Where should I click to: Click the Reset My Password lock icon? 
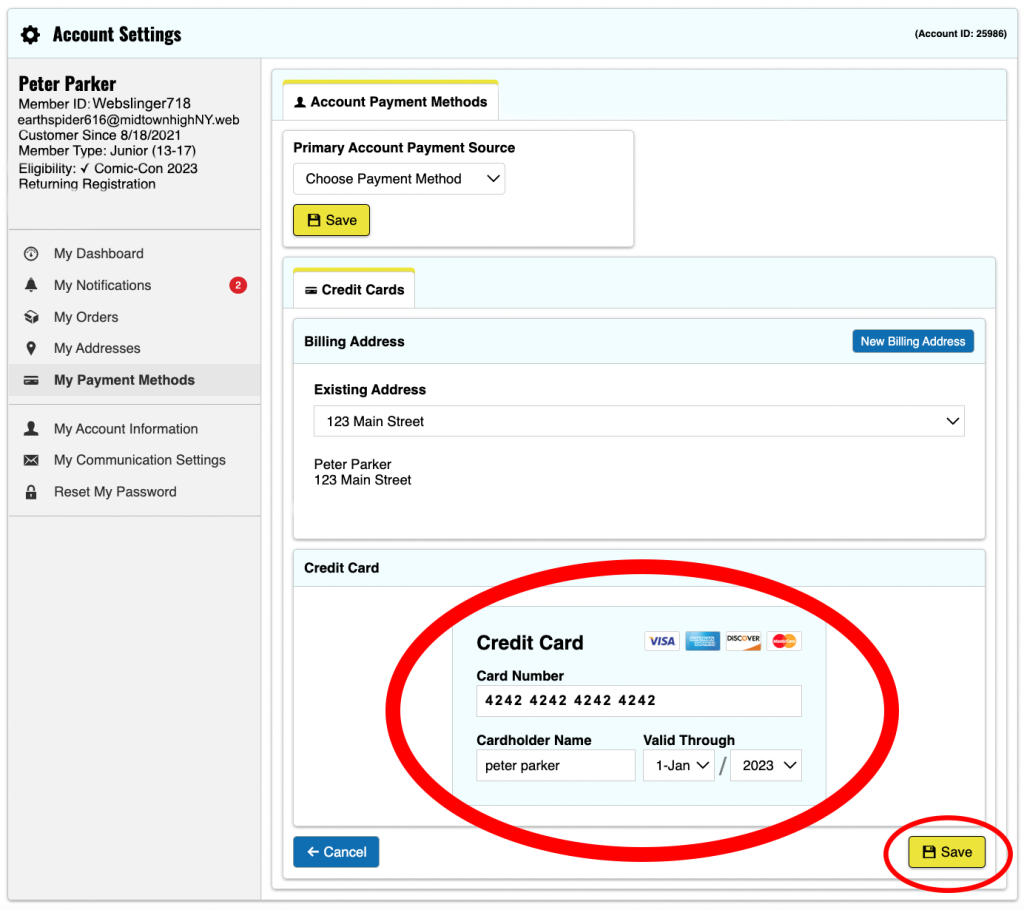(x=31, y=492)
